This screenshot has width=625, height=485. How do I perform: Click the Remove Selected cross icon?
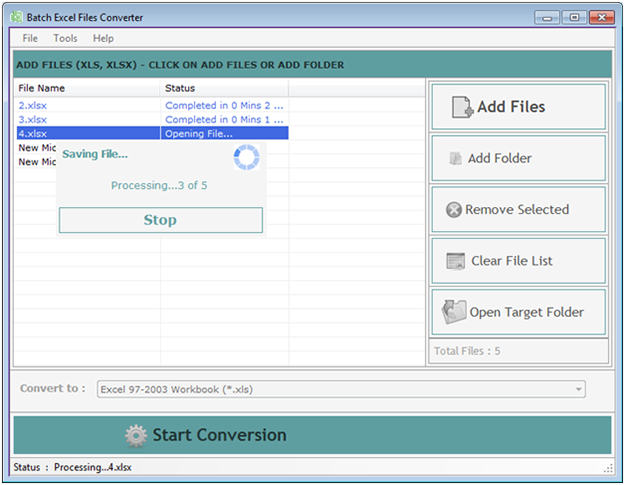tap(454, 210)
